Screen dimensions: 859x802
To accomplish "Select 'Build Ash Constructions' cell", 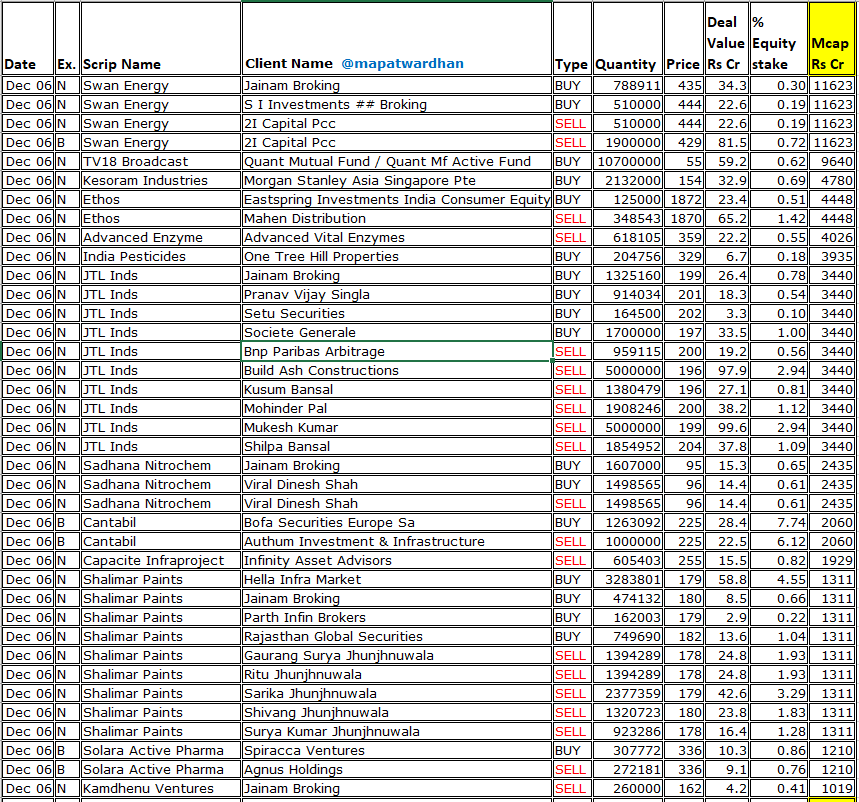I will (397, 370).
